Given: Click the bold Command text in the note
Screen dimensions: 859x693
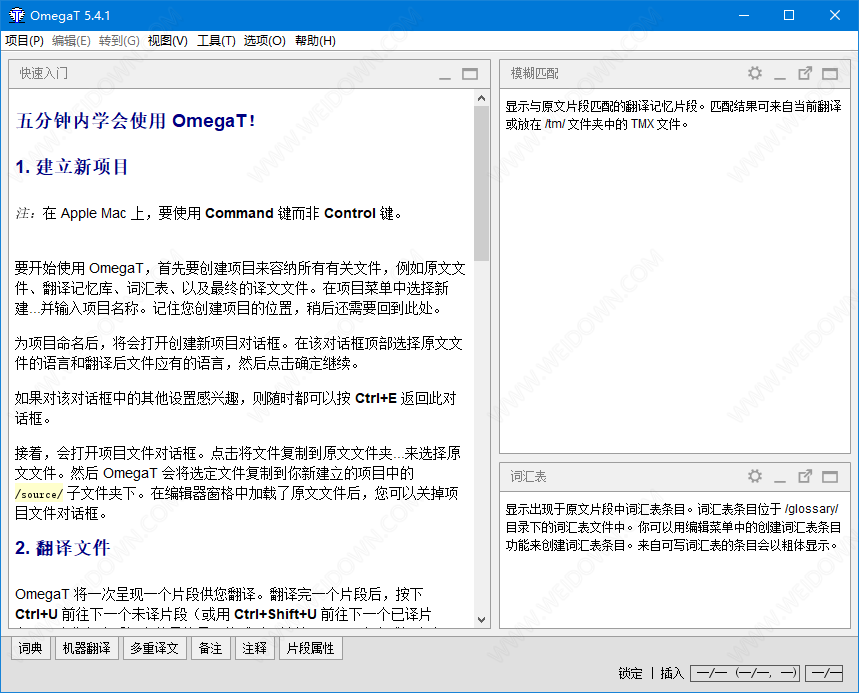Looking at the screenshot, I should [239, 213].
